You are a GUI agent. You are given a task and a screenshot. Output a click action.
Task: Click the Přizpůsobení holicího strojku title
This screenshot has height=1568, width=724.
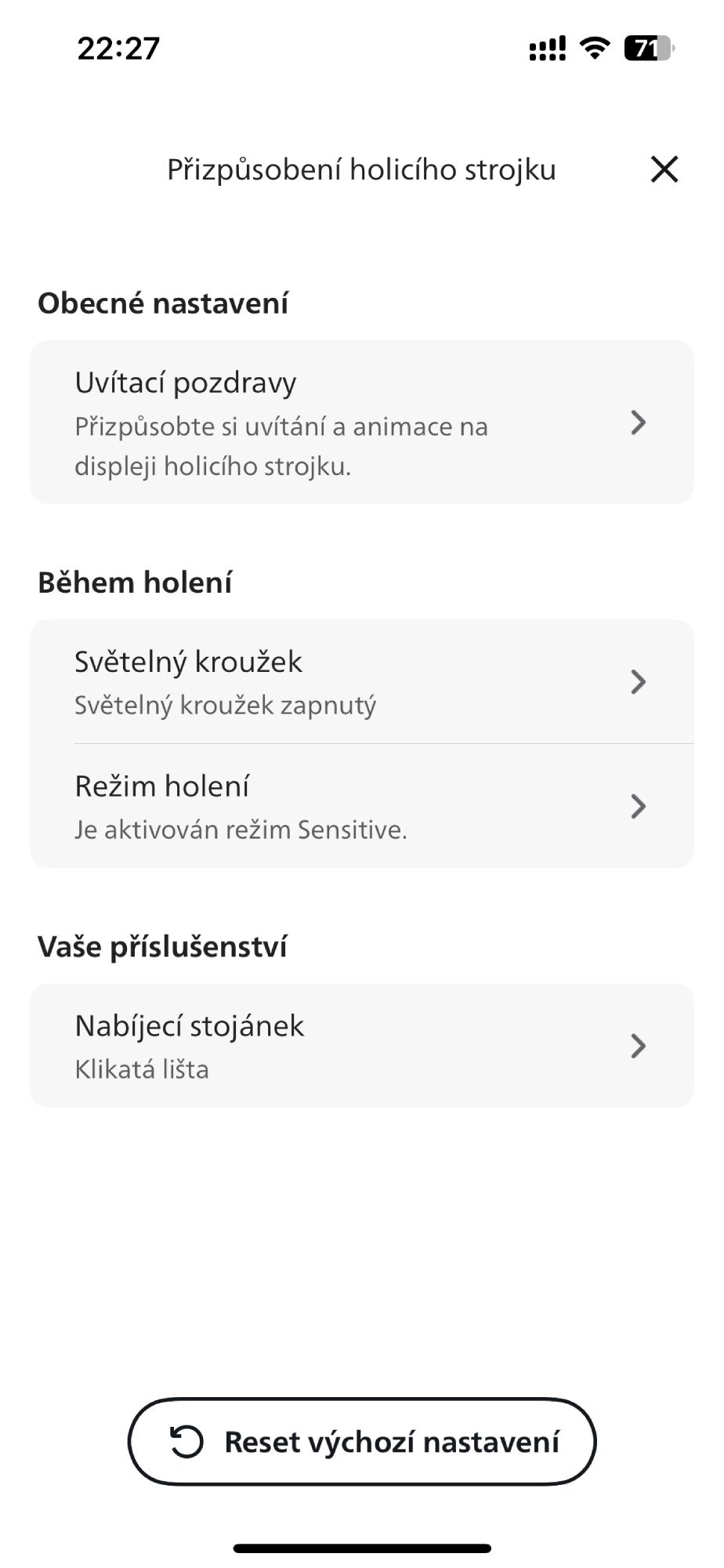pos(361,169)
